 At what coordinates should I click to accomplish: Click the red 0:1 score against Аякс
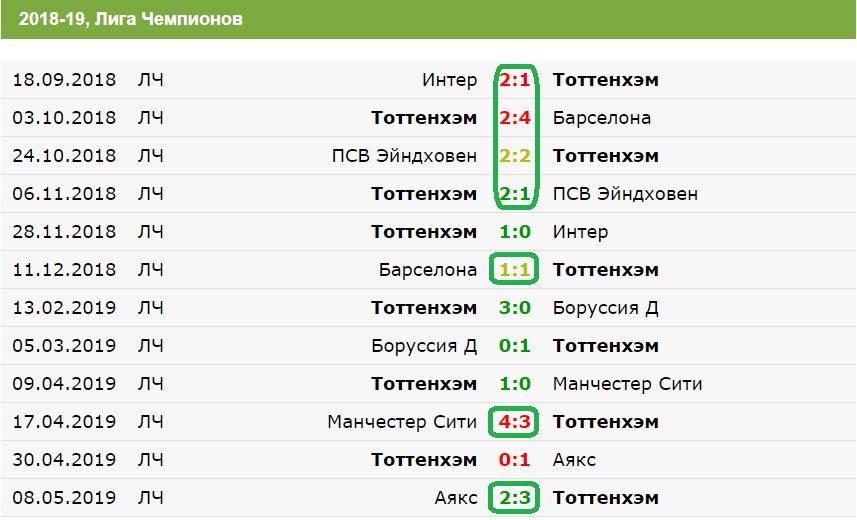pos(515,460)
